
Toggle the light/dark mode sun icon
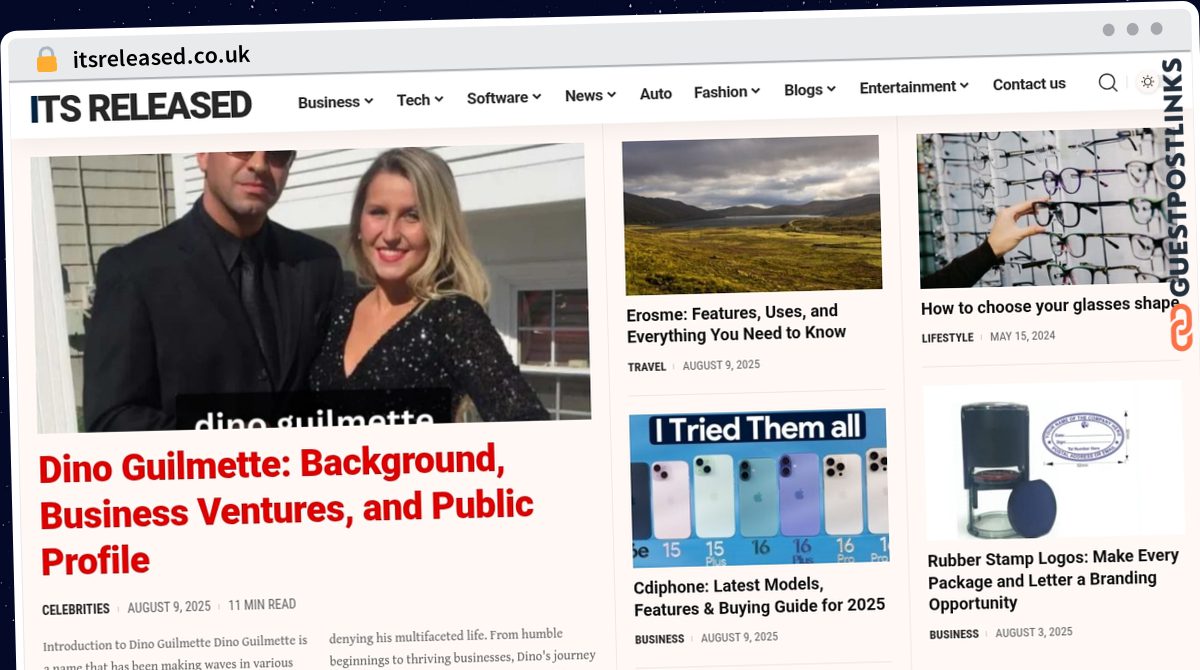pos(1147,81)
